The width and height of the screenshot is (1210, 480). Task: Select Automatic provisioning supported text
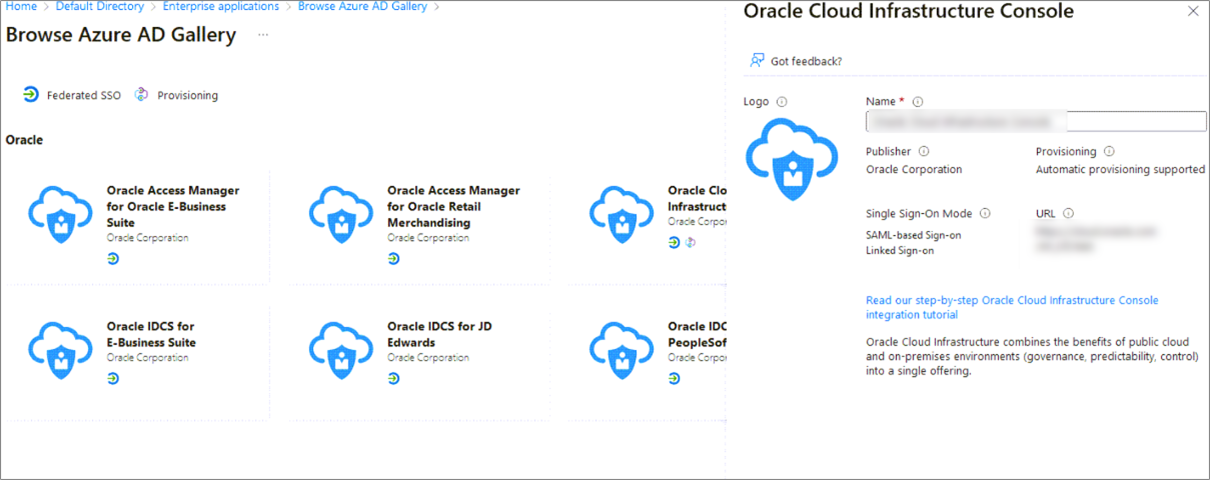pos(1120,169)
